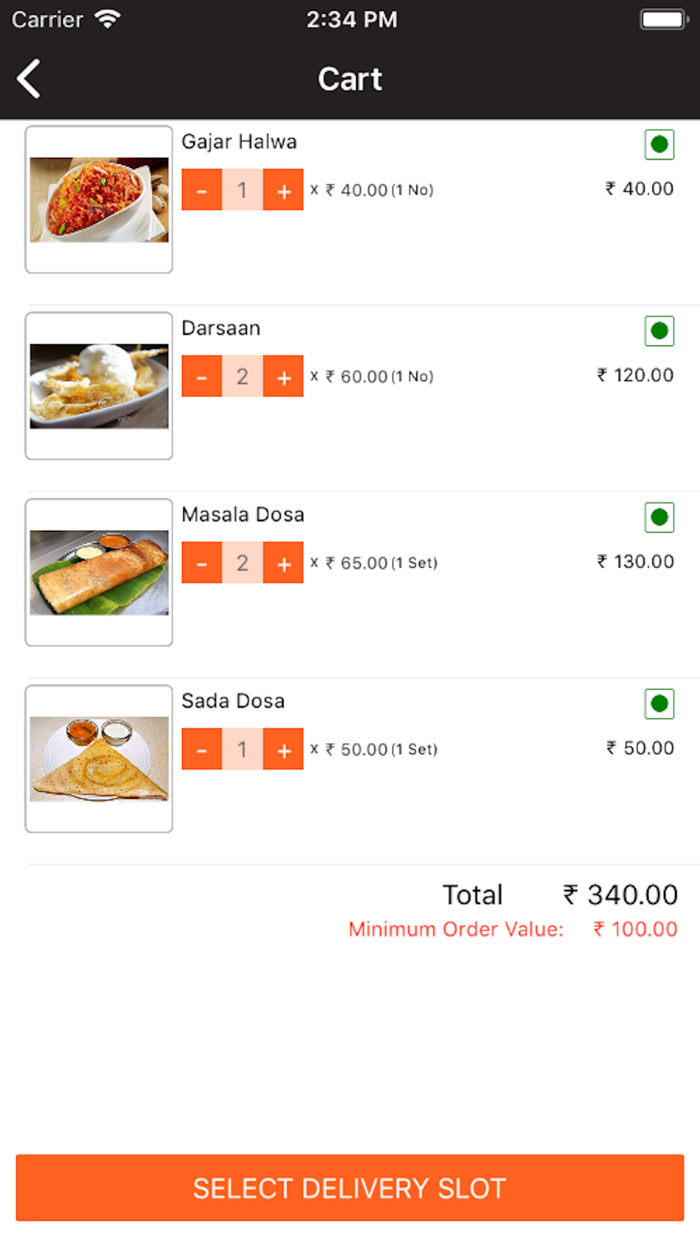The height and width of the screenshot is (1244, 700).
Task: Tap minus for Sada Dosa
Action: click(202, 749)
